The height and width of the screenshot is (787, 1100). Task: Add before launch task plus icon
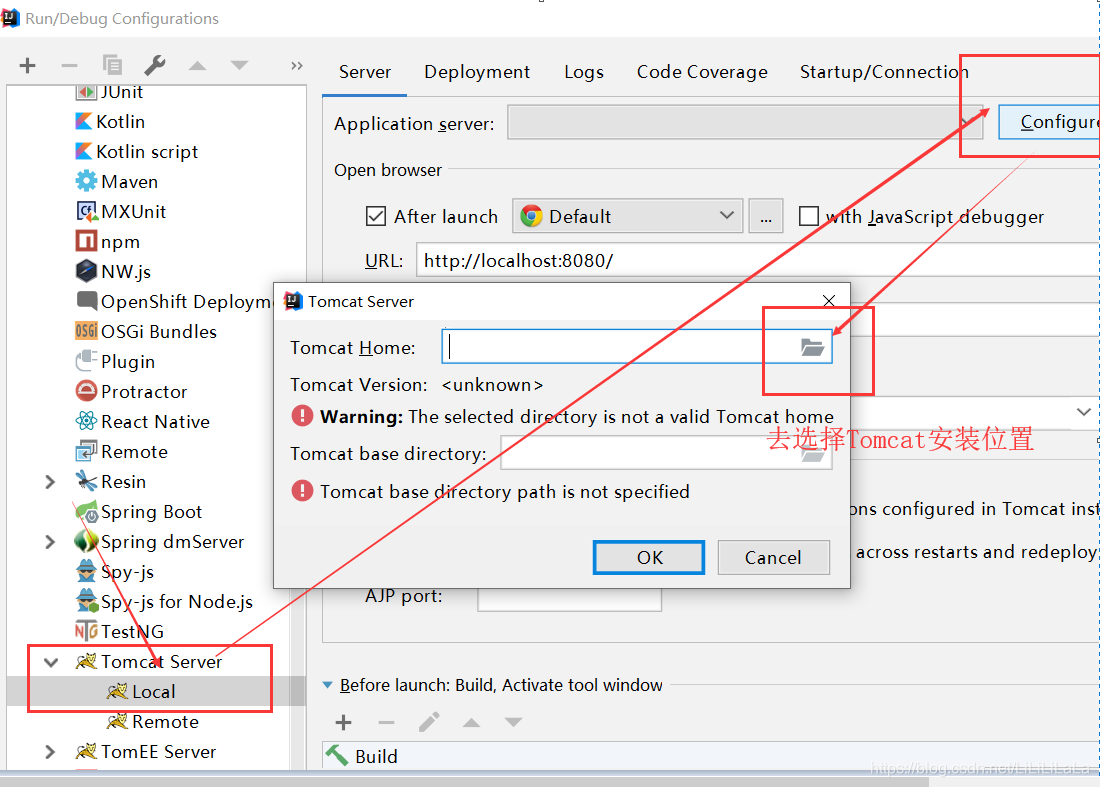click(x=344, y=722)
